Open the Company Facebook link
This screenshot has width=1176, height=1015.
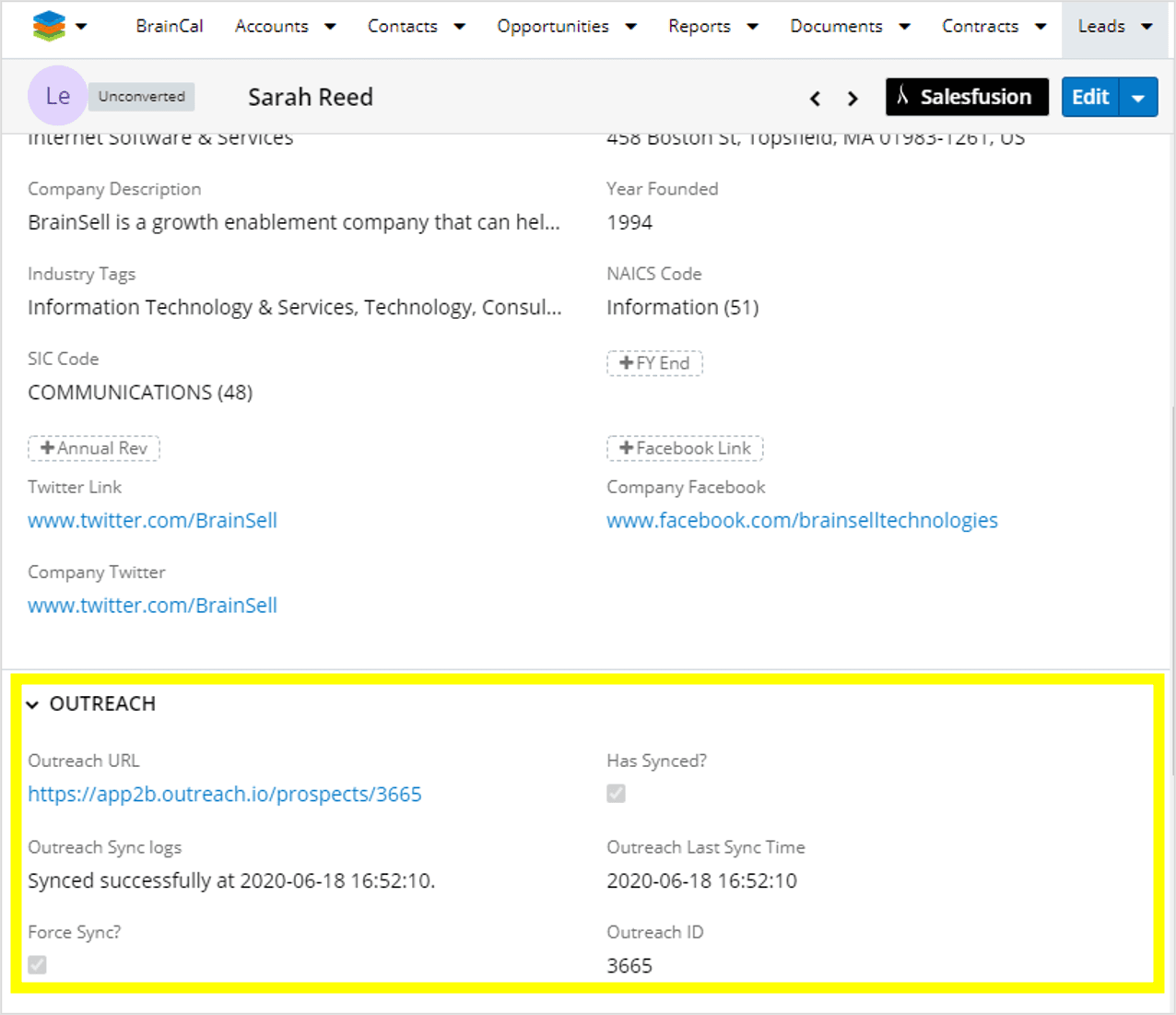pyautogui.click(x=802, y=521)
